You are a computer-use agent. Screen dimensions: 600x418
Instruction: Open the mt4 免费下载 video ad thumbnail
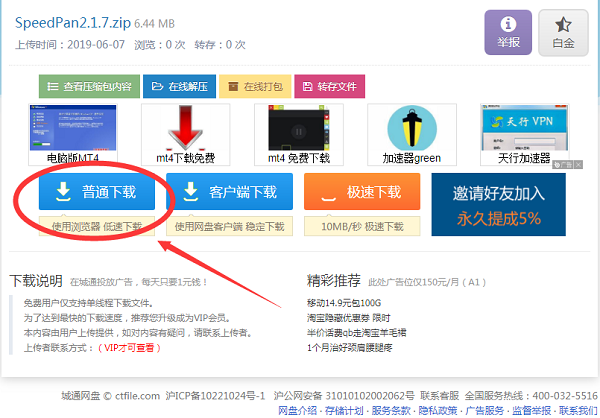point(299,134)
